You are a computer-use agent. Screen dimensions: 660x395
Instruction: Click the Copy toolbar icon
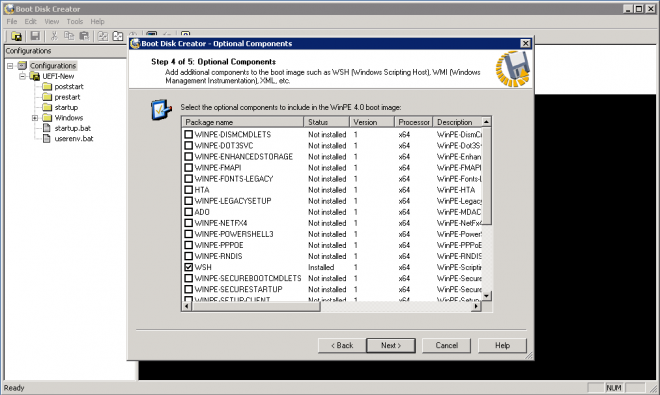pyautogui.click(x=69, y=36)
